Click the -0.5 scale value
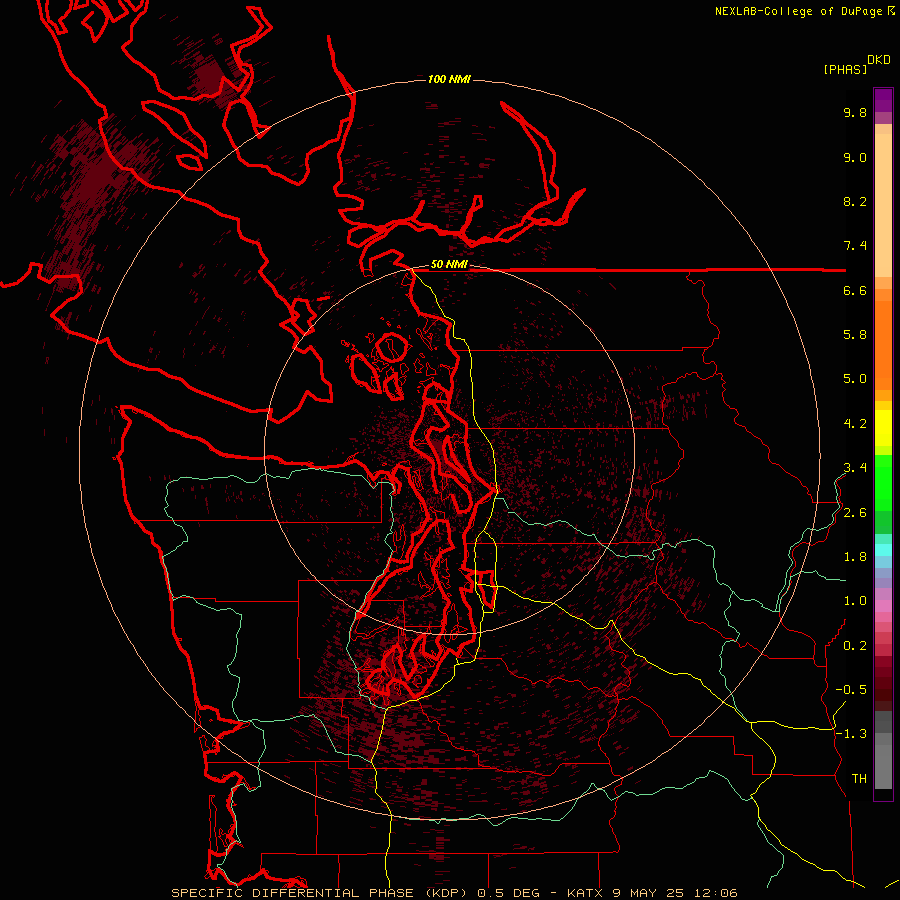 pos(851,689)
